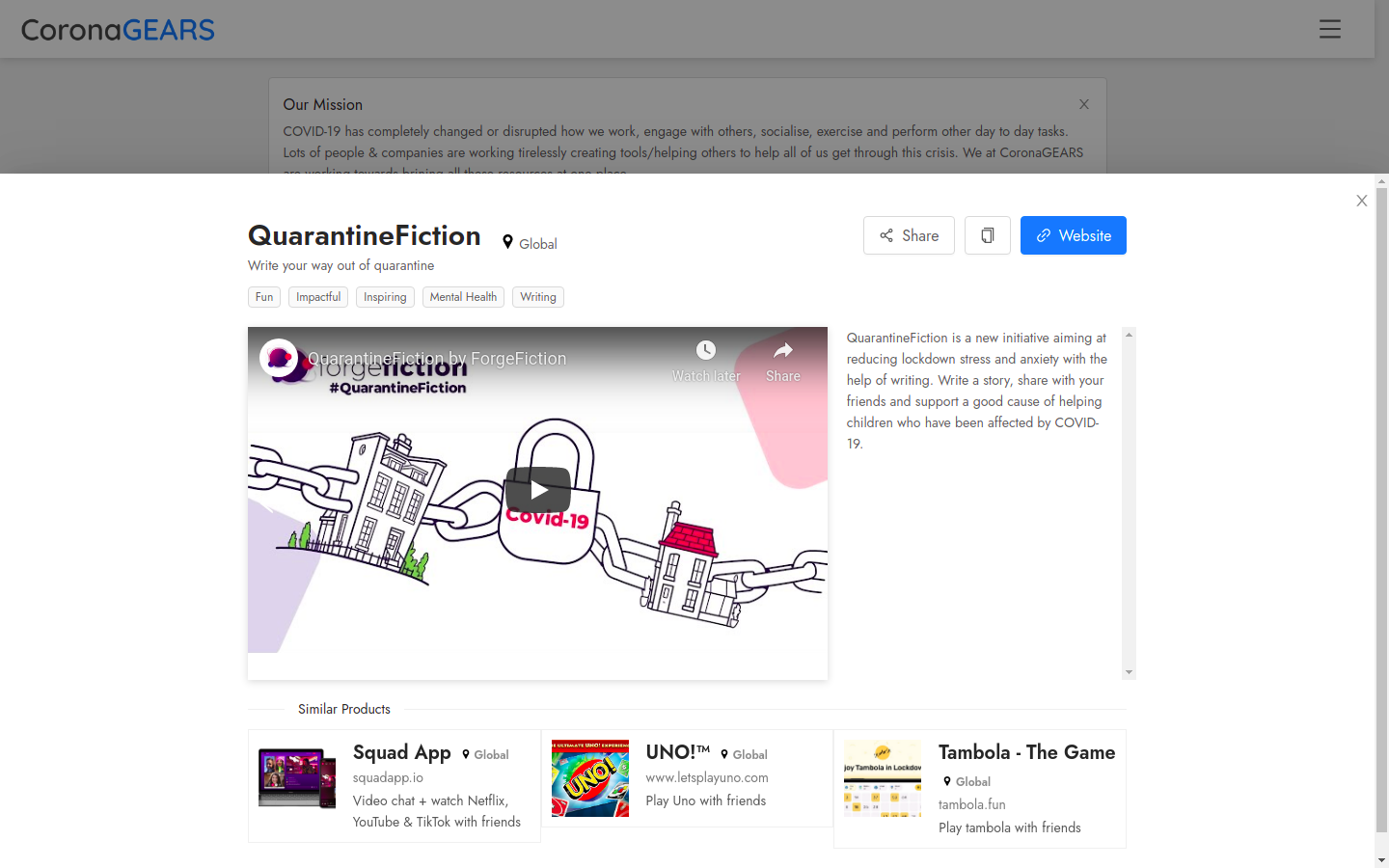Click the UNO! Global pin icon
The image size is (1389, 868).
pyautogui.click(x=724, y=754)
